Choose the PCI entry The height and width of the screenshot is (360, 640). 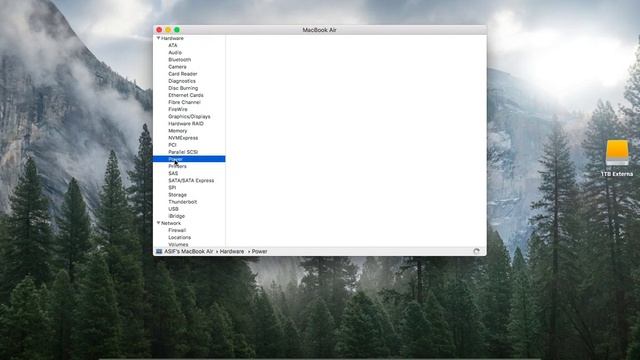pyautogui.click(x=172, y=145)
